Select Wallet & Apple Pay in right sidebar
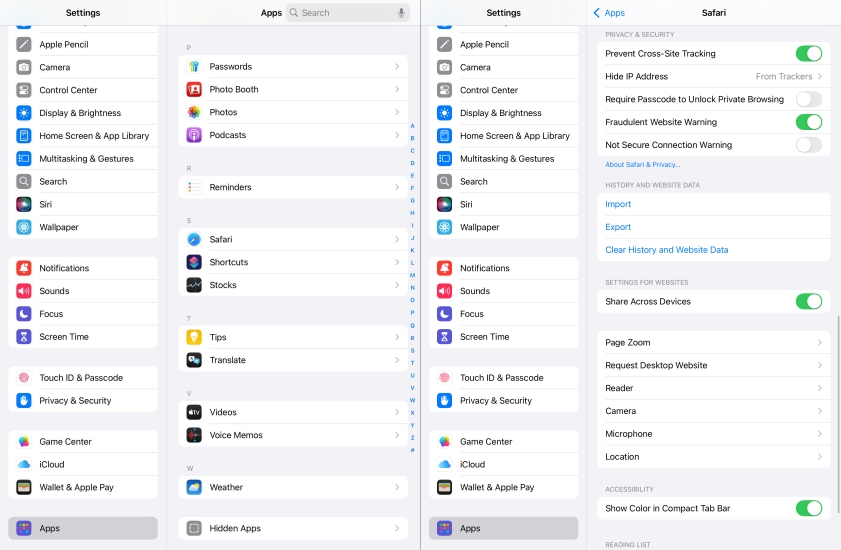This screenshot has height=550, width=841. 504,487
